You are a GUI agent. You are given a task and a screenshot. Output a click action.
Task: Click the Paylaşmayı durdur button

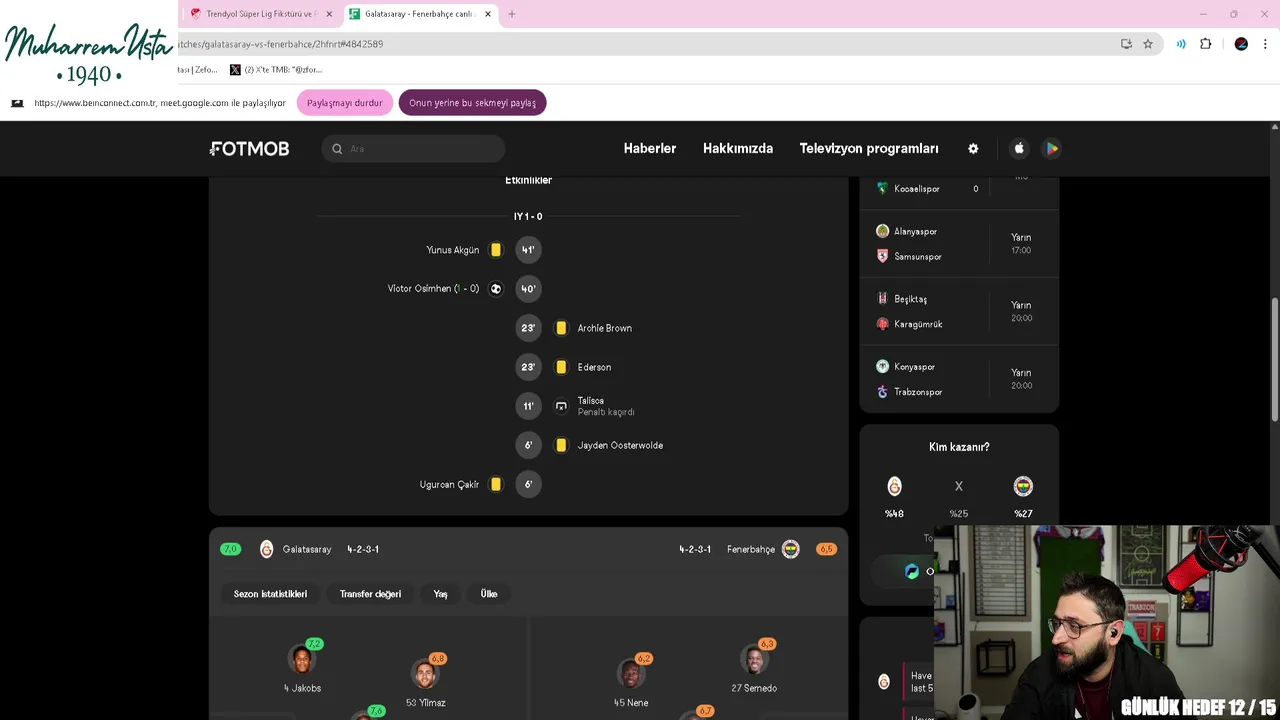[345, 103]
